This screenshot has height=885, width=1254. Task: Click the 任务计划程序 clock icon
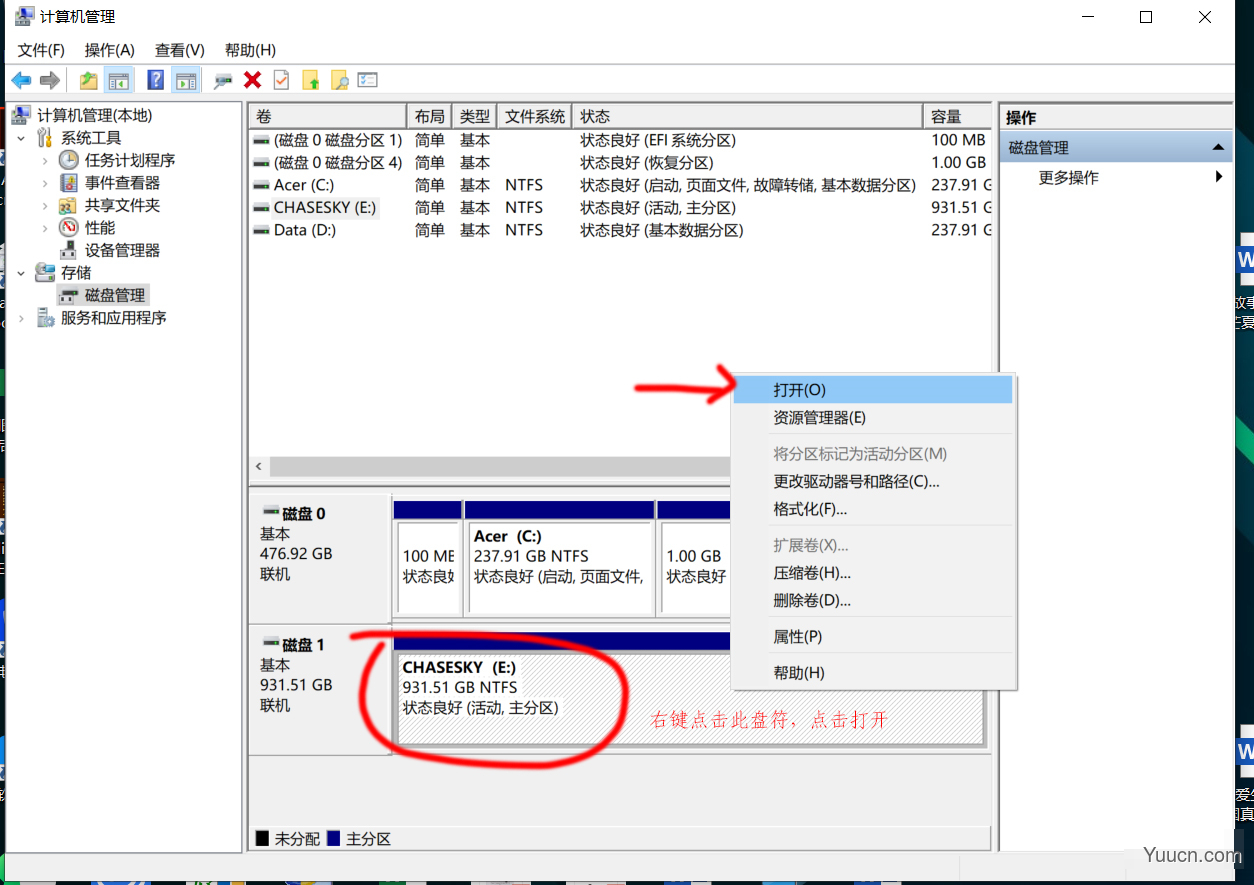[68, 160]
